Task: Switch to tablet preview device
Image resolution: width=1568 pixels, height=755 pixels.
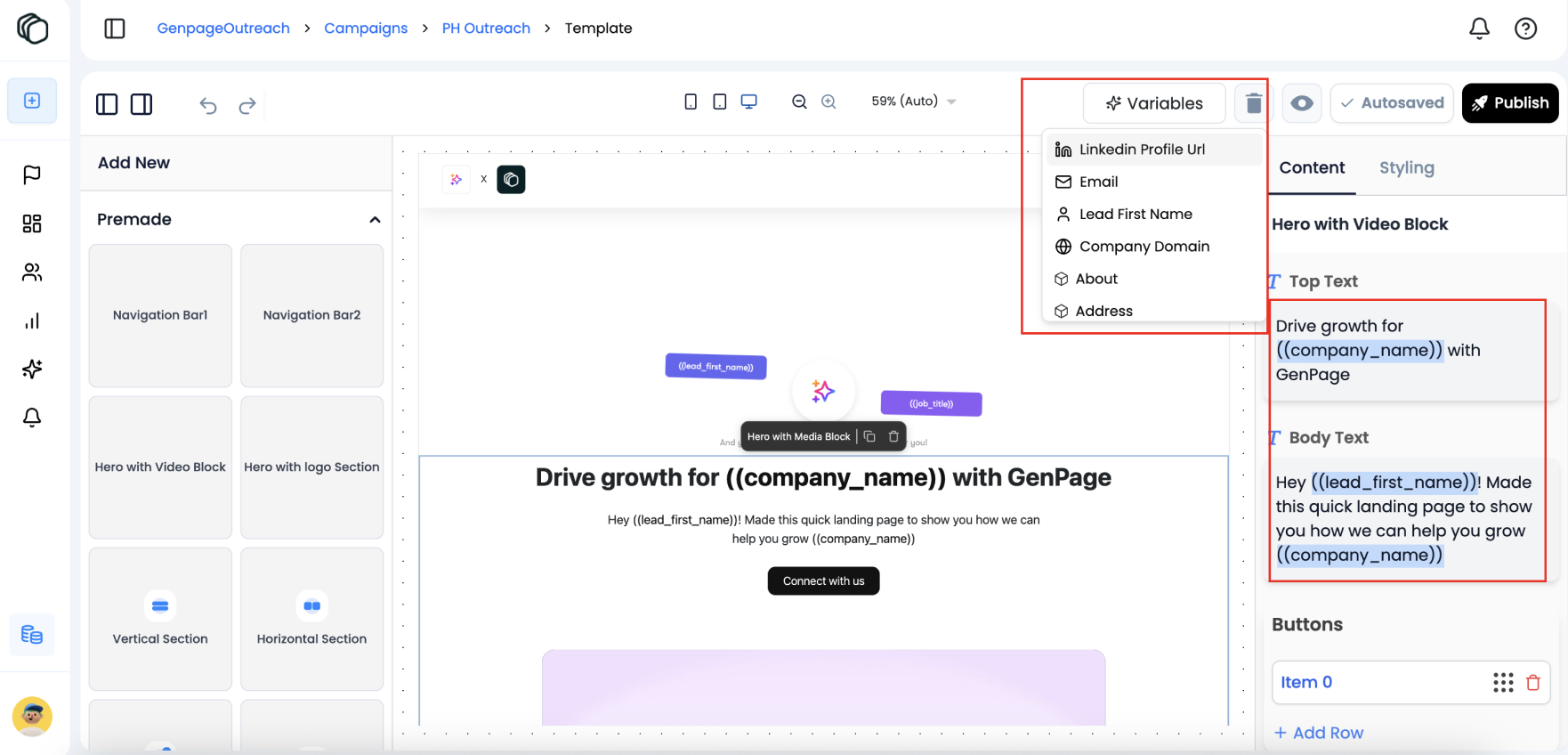Action: coord(720,101)
